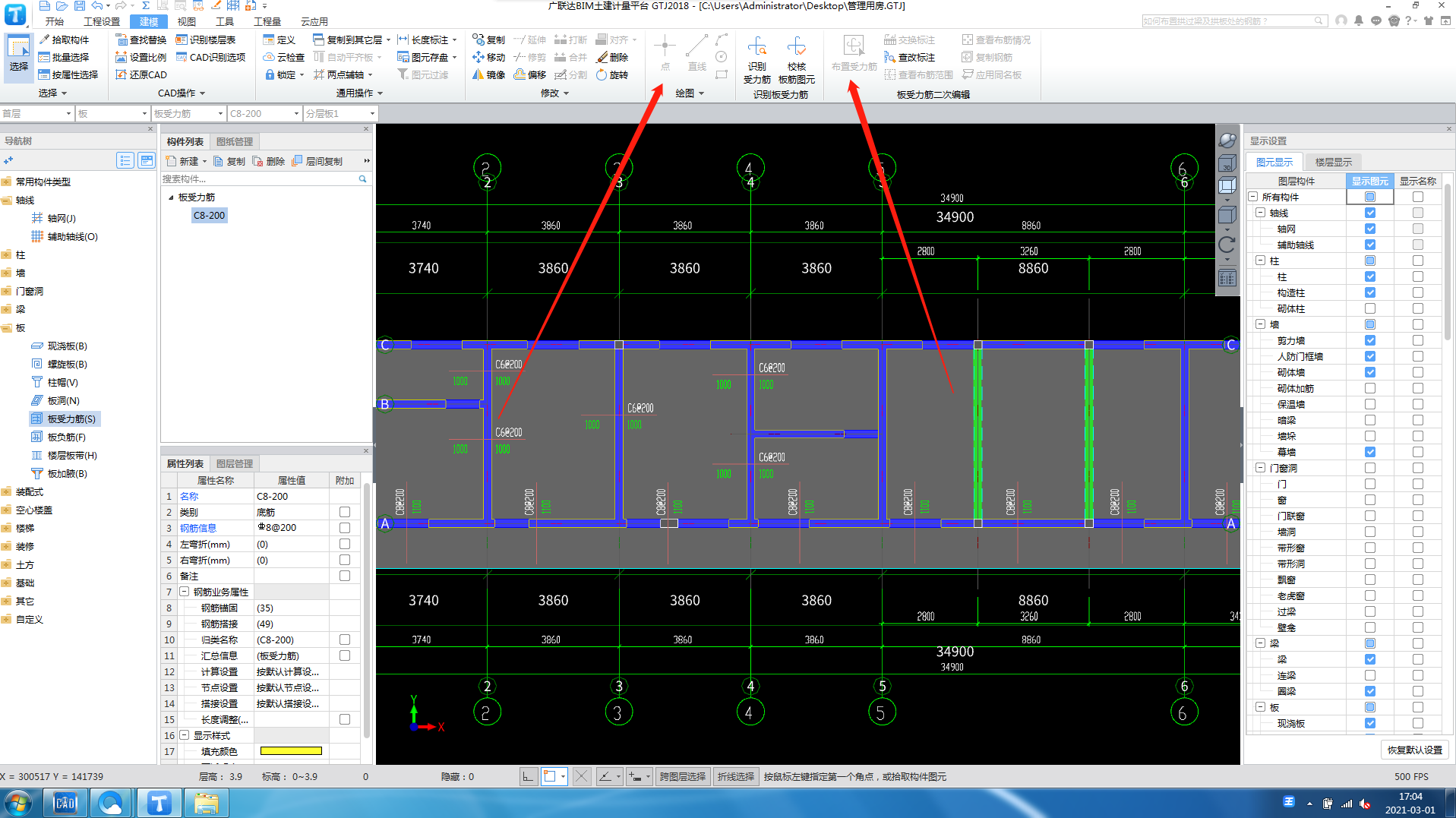Select the 点 point drawing tool
Screen dimensions: 1456x818
[x=665, y=52]
